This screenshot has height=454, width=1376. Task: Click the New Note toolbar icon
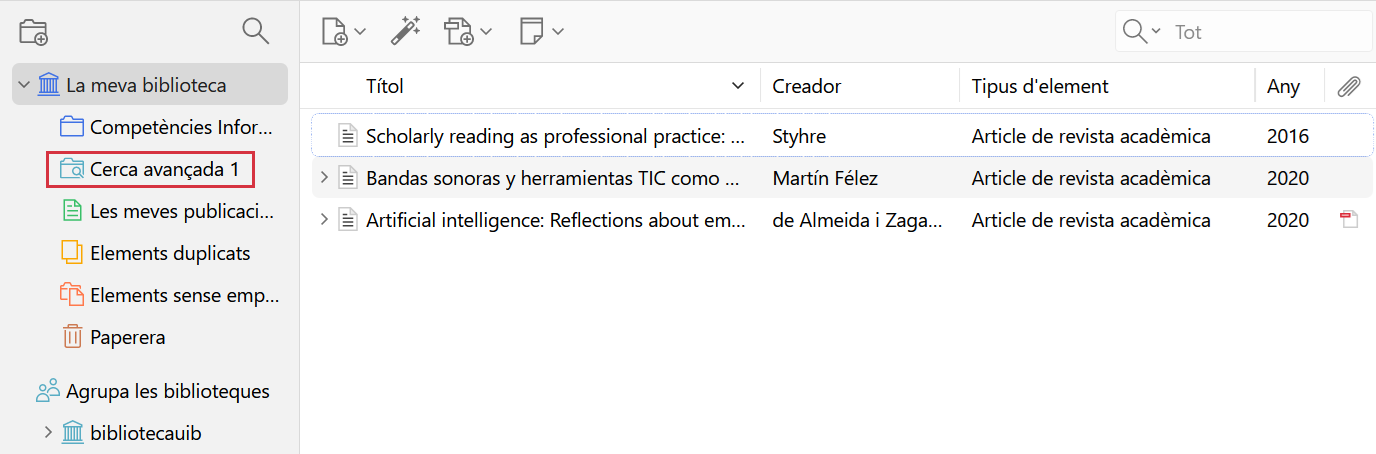pos(532,31)
